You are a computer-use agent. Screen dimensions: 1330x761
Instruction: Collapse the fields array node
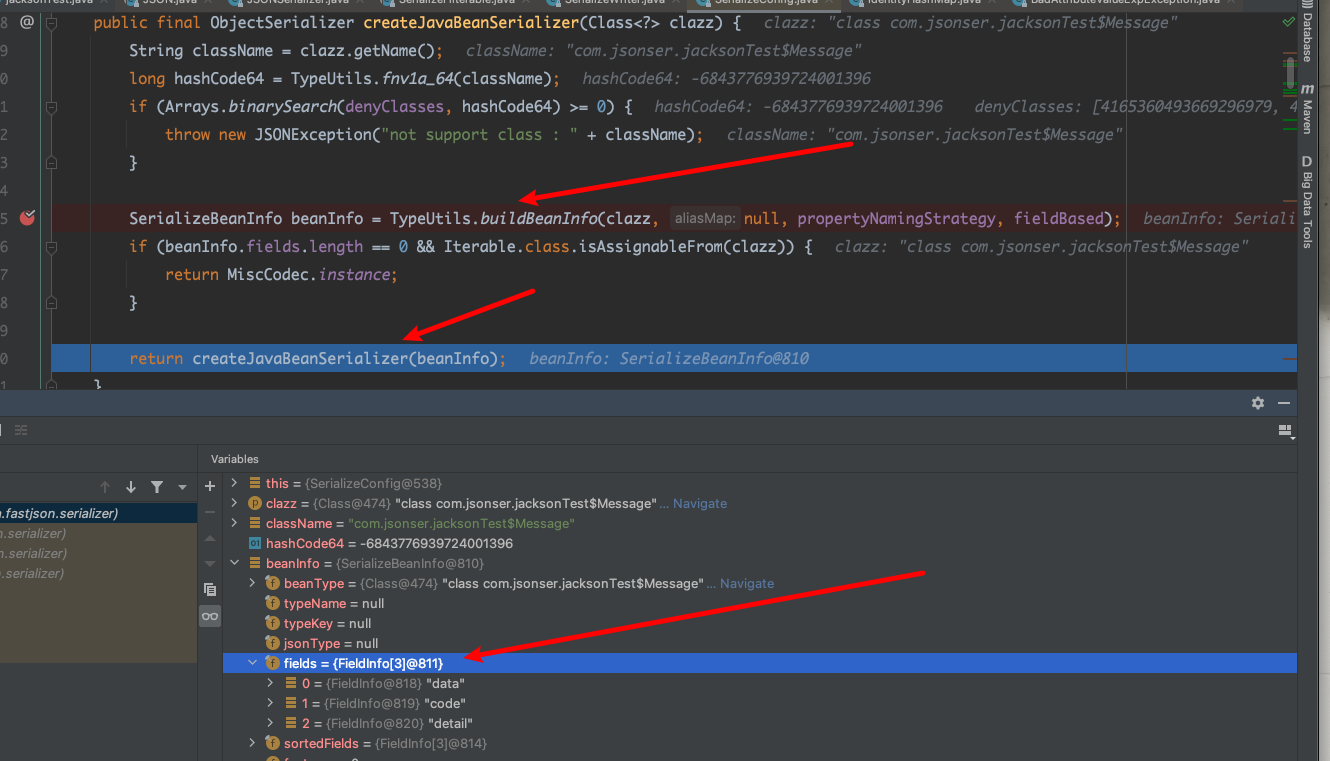click(253, 663)
